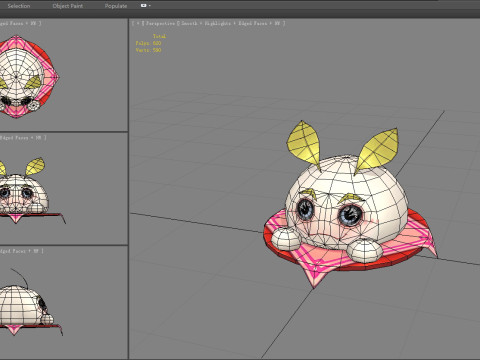Switch to the Object Paint tab
Viewport: 480px width, 360px height.
(68, 6)
